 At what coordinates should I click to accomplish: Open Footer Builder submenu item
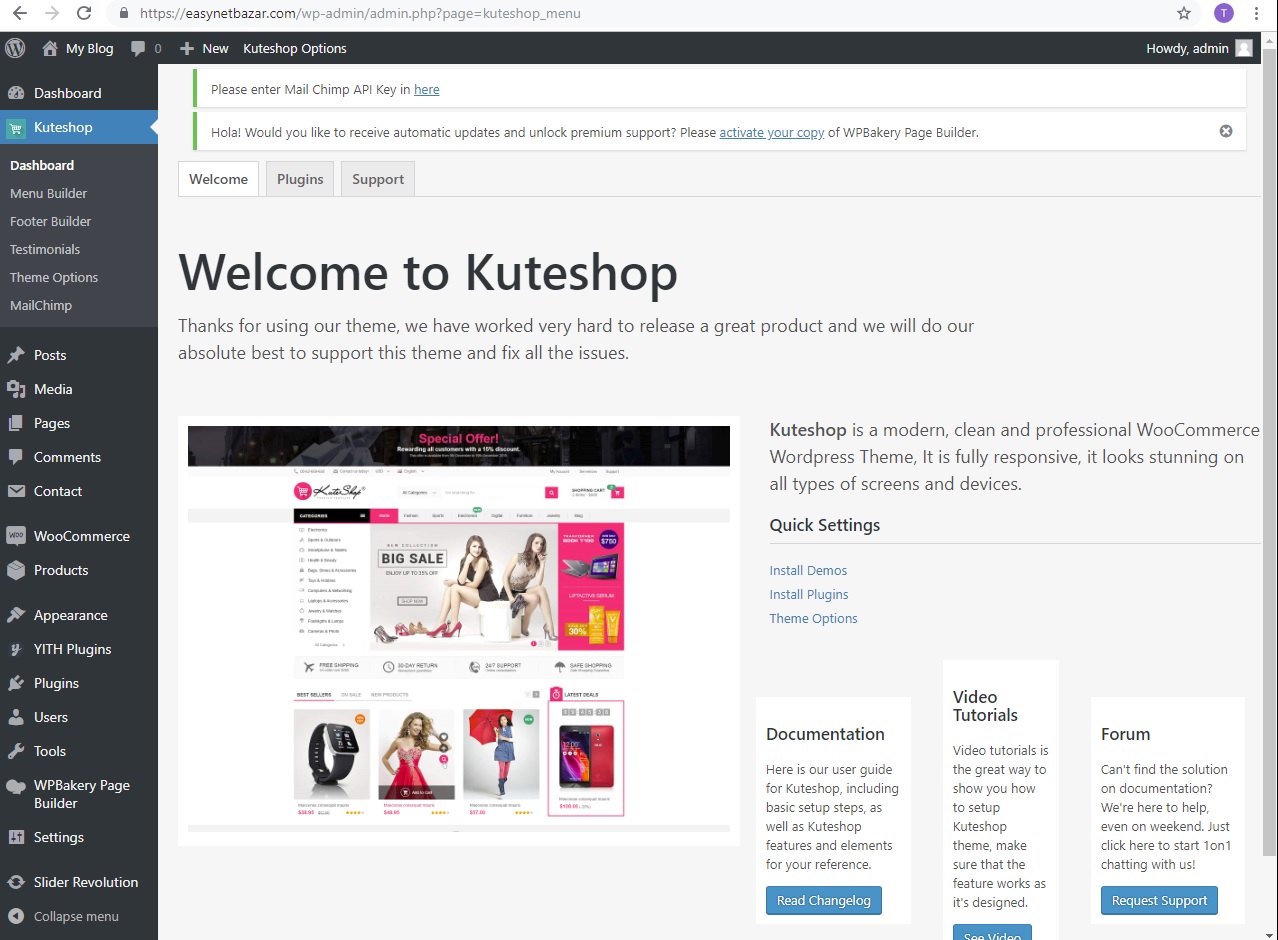tap(50, 221)
